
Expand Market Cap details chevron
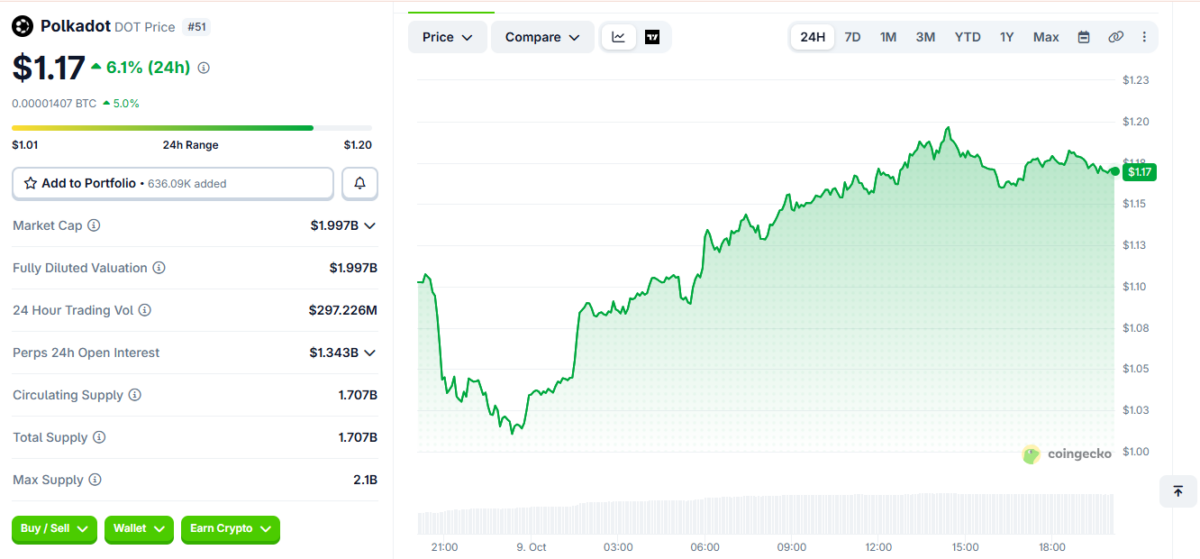370,226
